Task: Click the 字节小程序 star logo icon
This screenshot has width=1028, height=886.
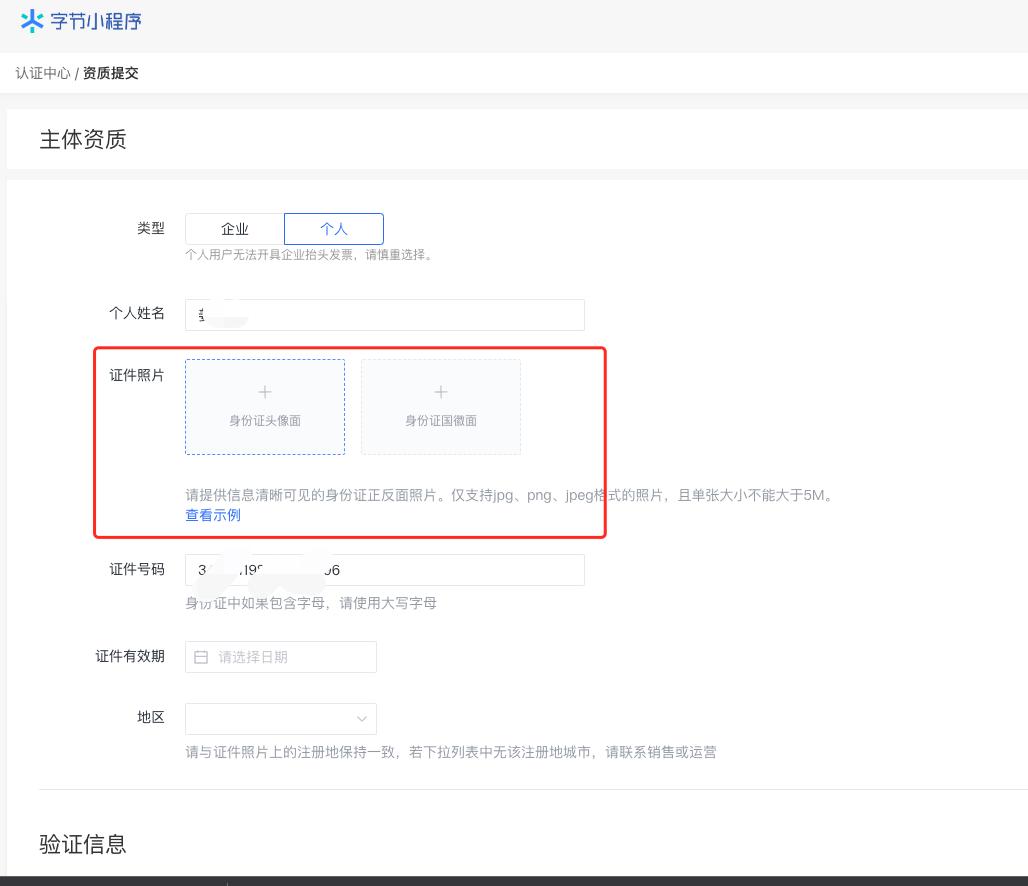Action: pyautogui.click(x=32, y=20)
